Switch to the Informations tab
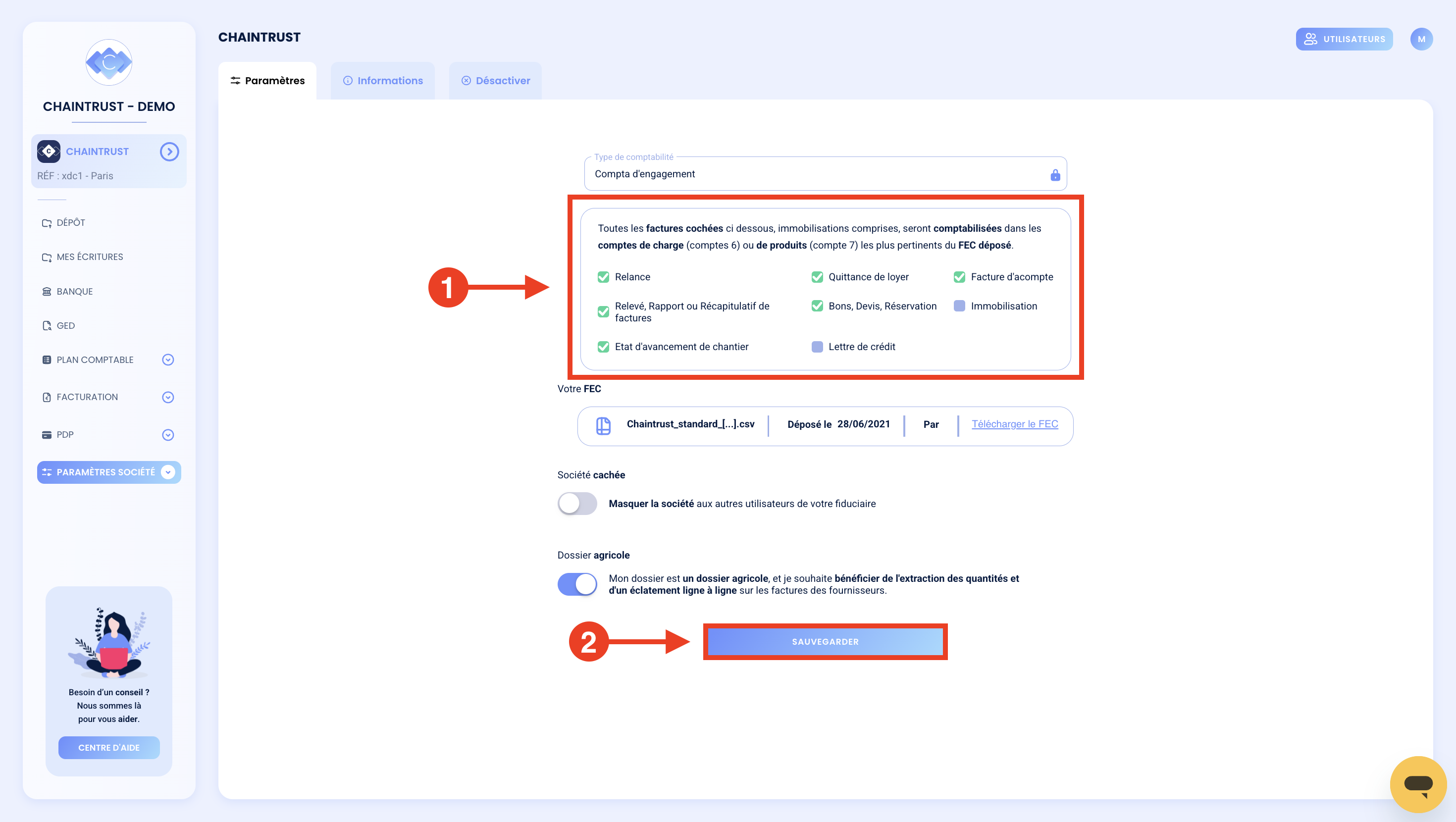This screenshot has height=822, width=1456. point(383,80)
